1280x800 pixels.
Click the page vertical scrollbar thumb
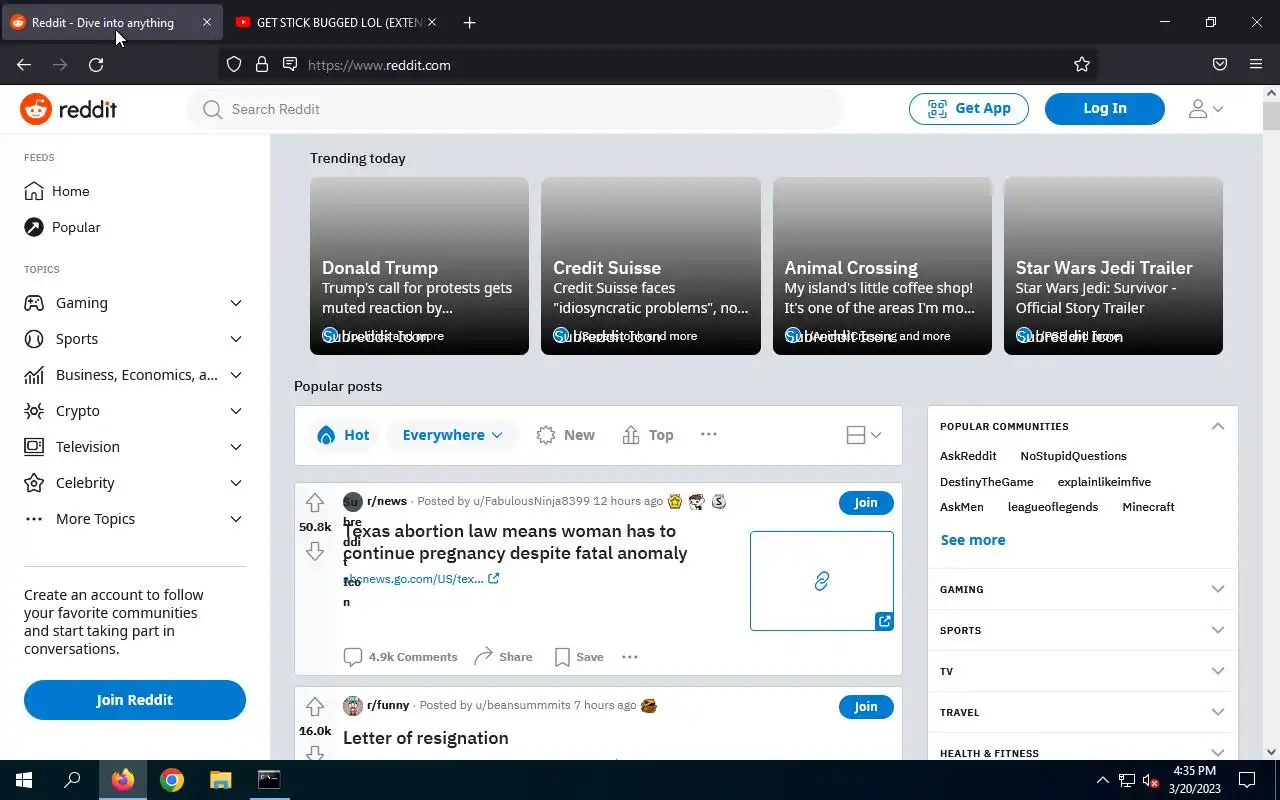click(x=1271, y=115)
